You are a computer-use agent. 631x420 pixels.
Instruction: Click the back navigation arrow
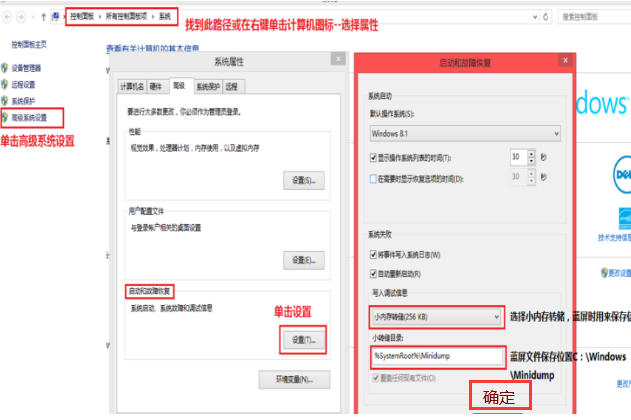(7, 17)
